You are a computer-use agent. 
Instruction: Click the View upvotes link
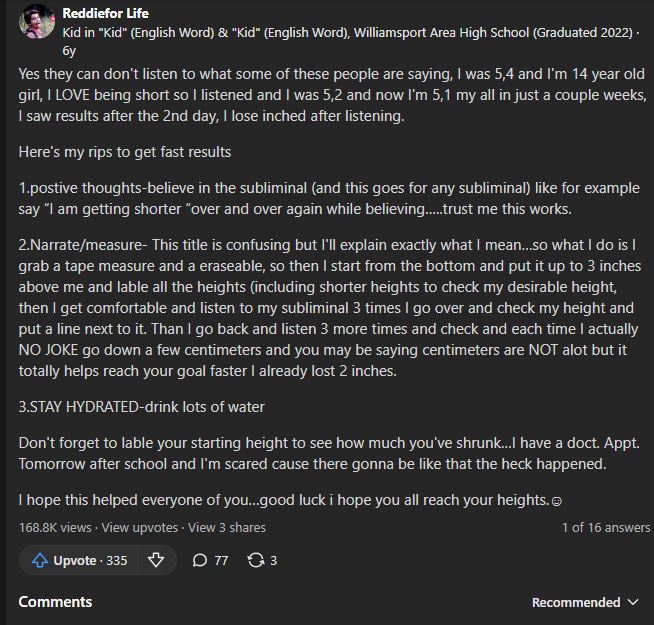click(140, 528)
